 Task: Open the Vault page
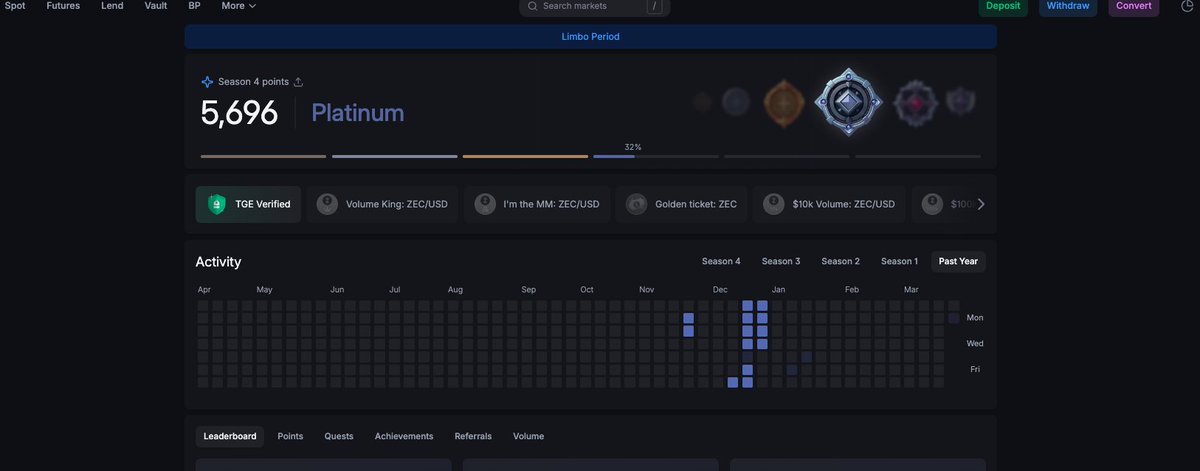[156, 6]
